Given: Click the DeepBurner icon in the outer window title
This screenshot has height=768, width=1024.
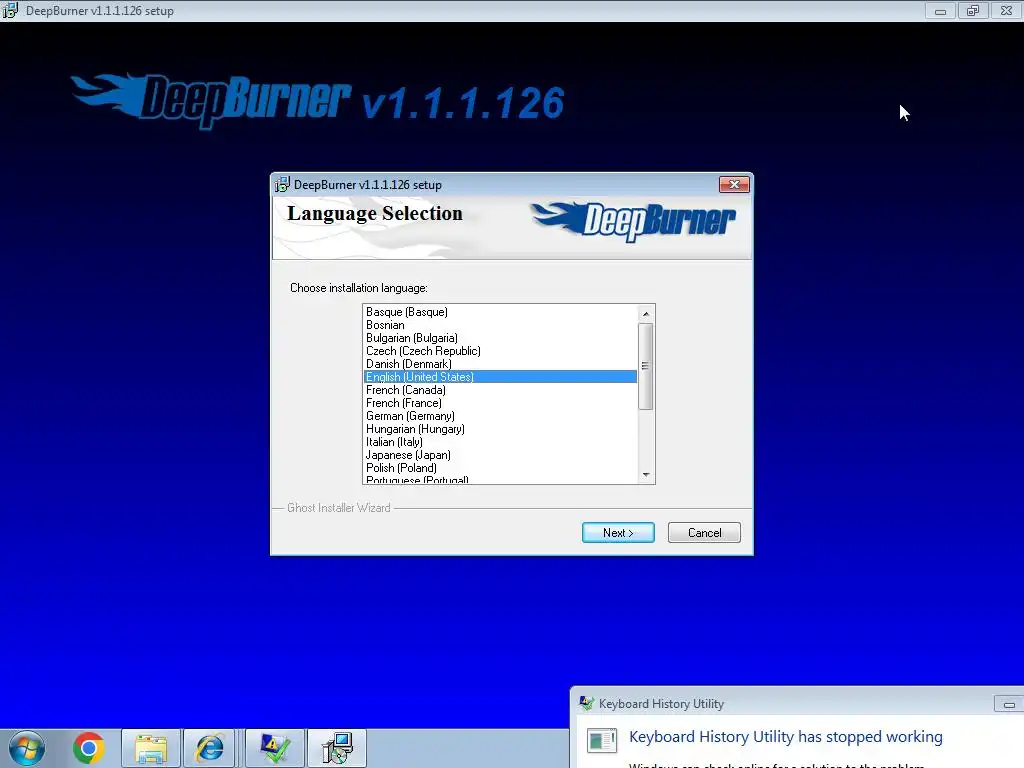Looking at the screenshot, I should [10, 10].
